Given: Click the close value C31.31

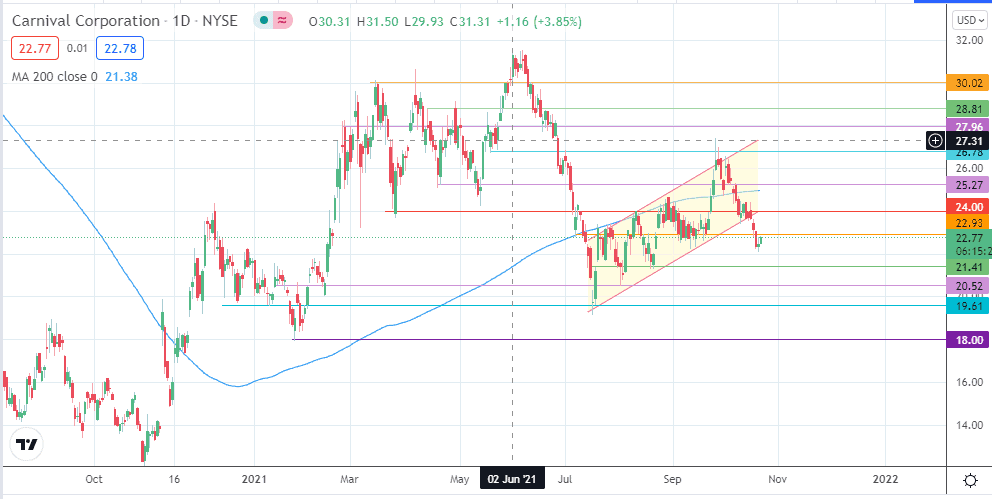Looking at the screenshot, I should 470,22.
